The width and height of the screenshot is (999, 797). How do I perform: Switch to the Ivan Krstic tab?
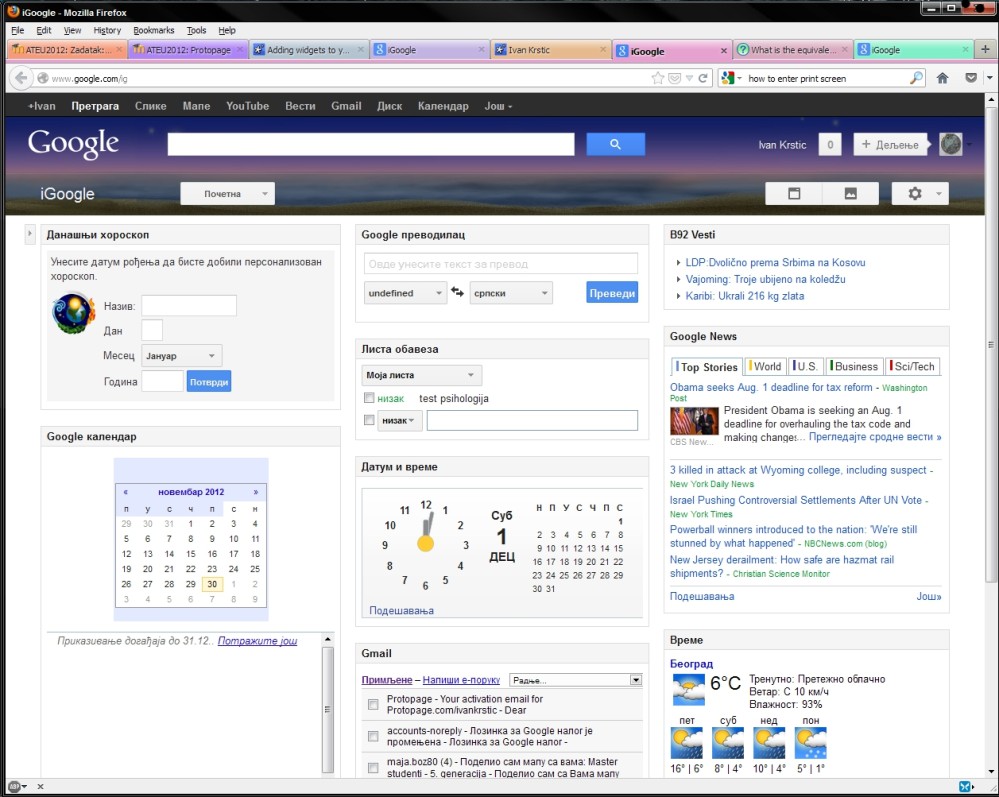[x=551, y=50]
